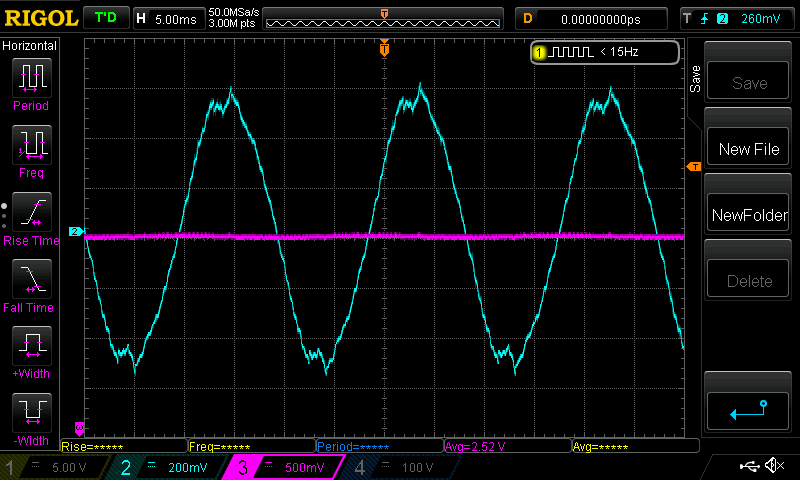Pick the -Width measurement icon
This screenshot has height=480, width=800.
pyautogui.click(x=31, y=415)
